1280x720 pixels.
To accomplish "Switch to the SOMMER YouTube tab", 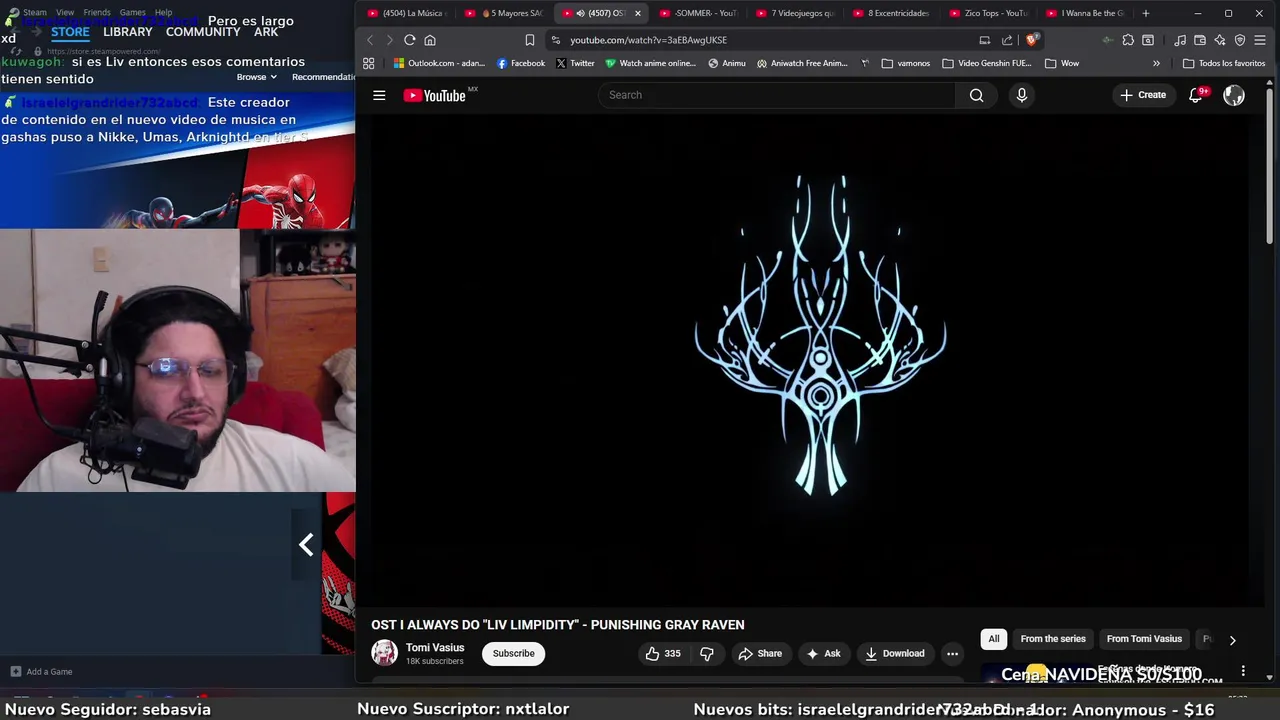I will (x=698, y=13).
